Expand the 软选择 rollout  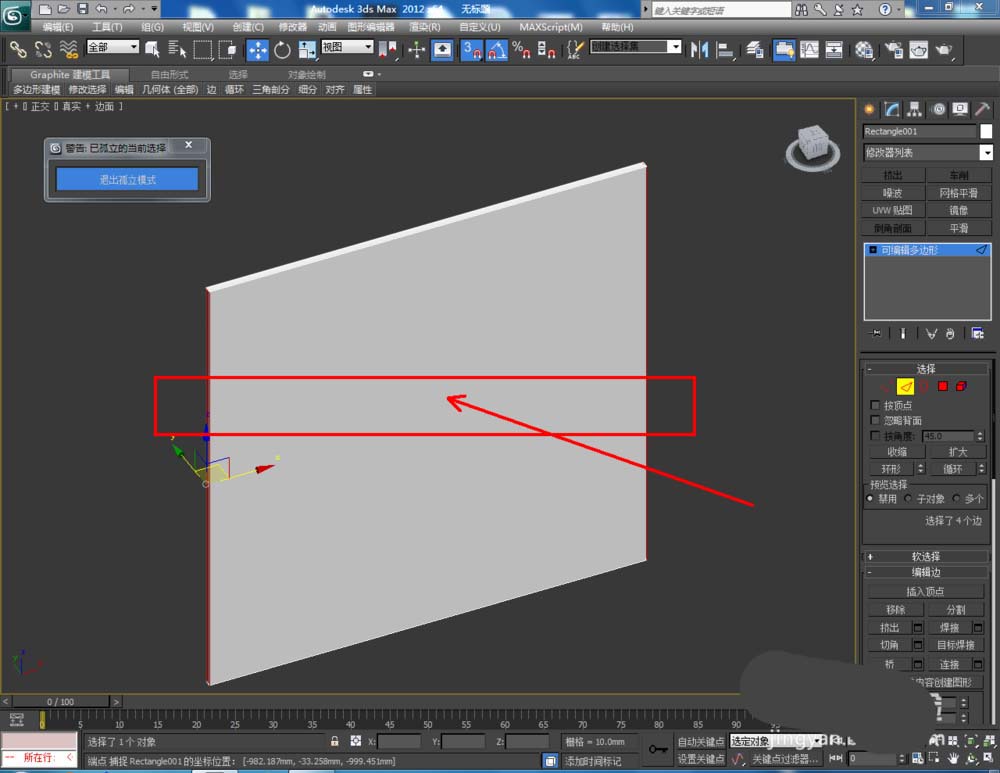click(x=925, y=556)
